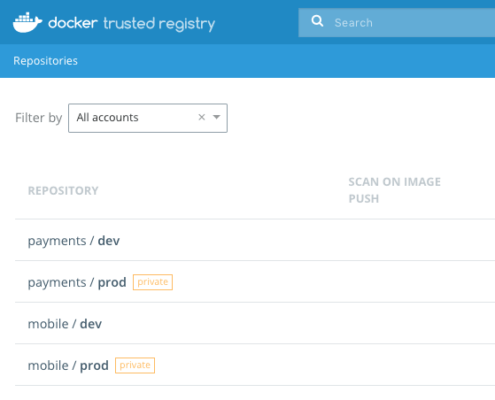Clear the All accounts filter with the X
This screenshot has width=495, height=400.
(202, 117)
